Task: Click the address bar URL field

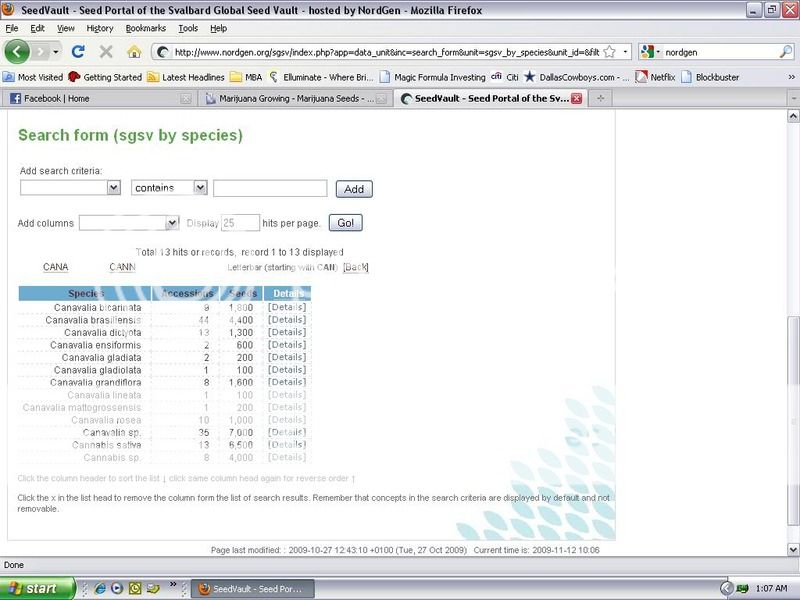Action: [x=386, y=52]
